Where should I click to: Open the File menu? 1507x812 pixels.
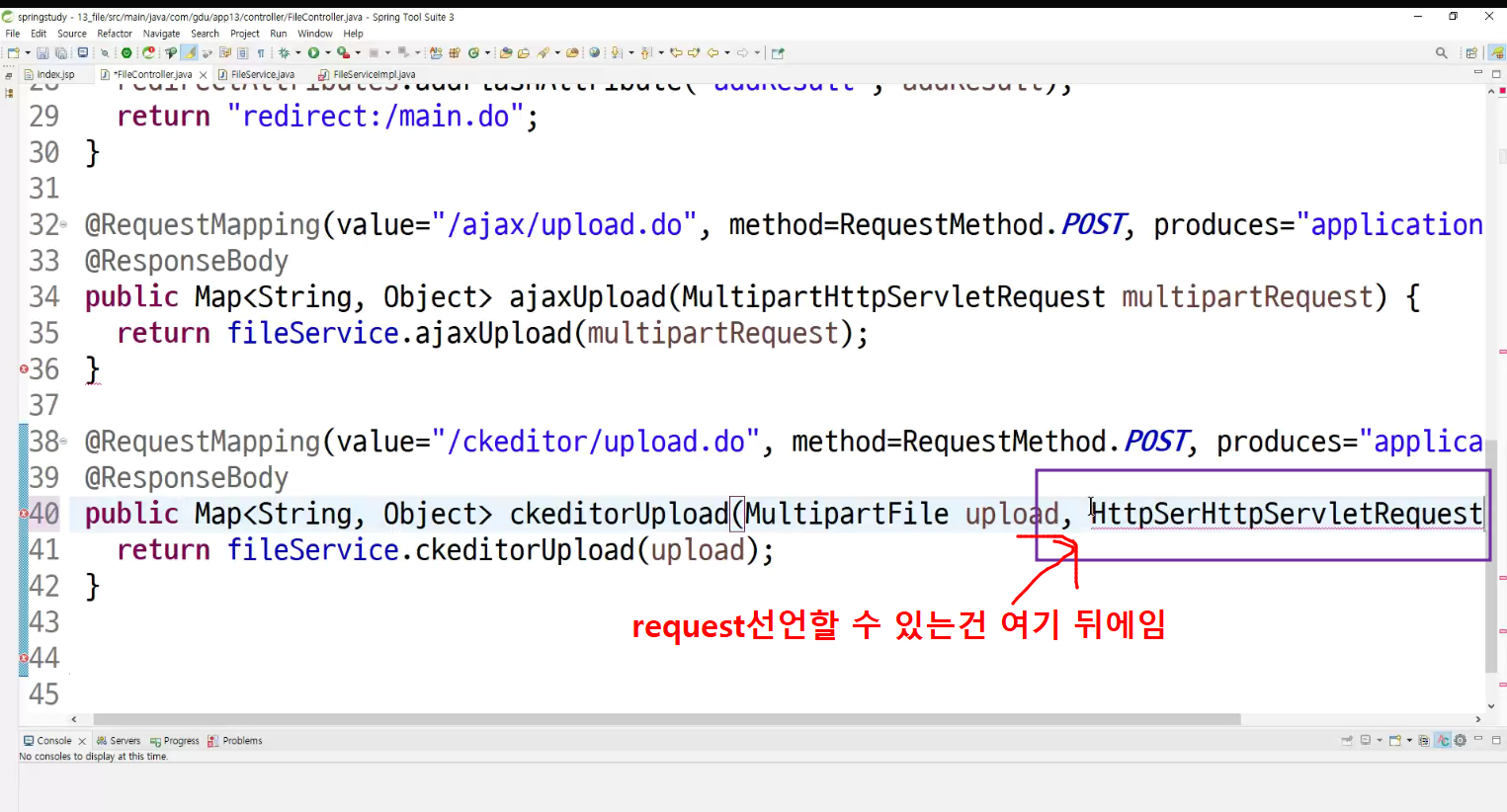coord(13,34)
